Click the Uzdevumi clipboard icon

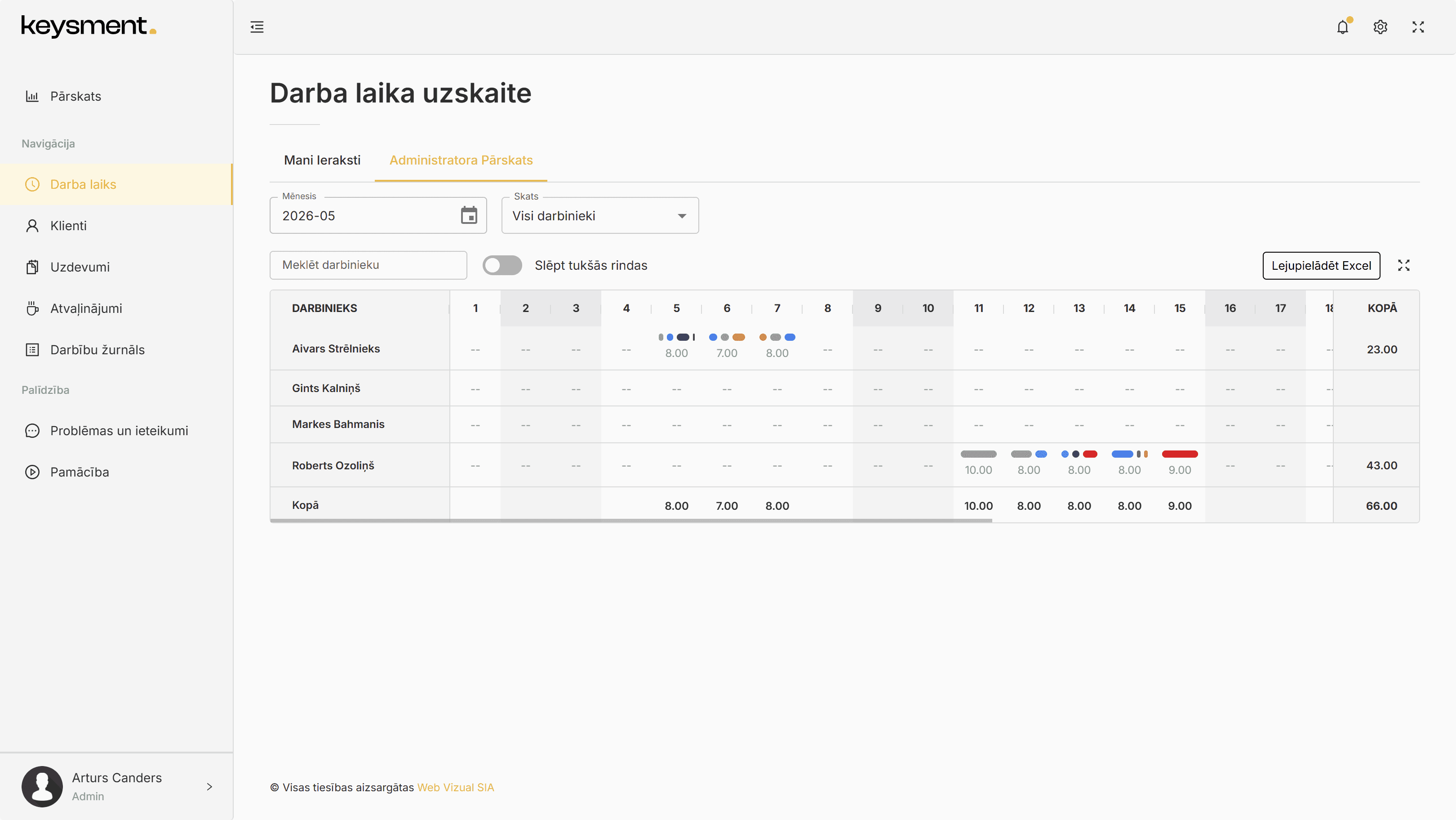[32, 267]
